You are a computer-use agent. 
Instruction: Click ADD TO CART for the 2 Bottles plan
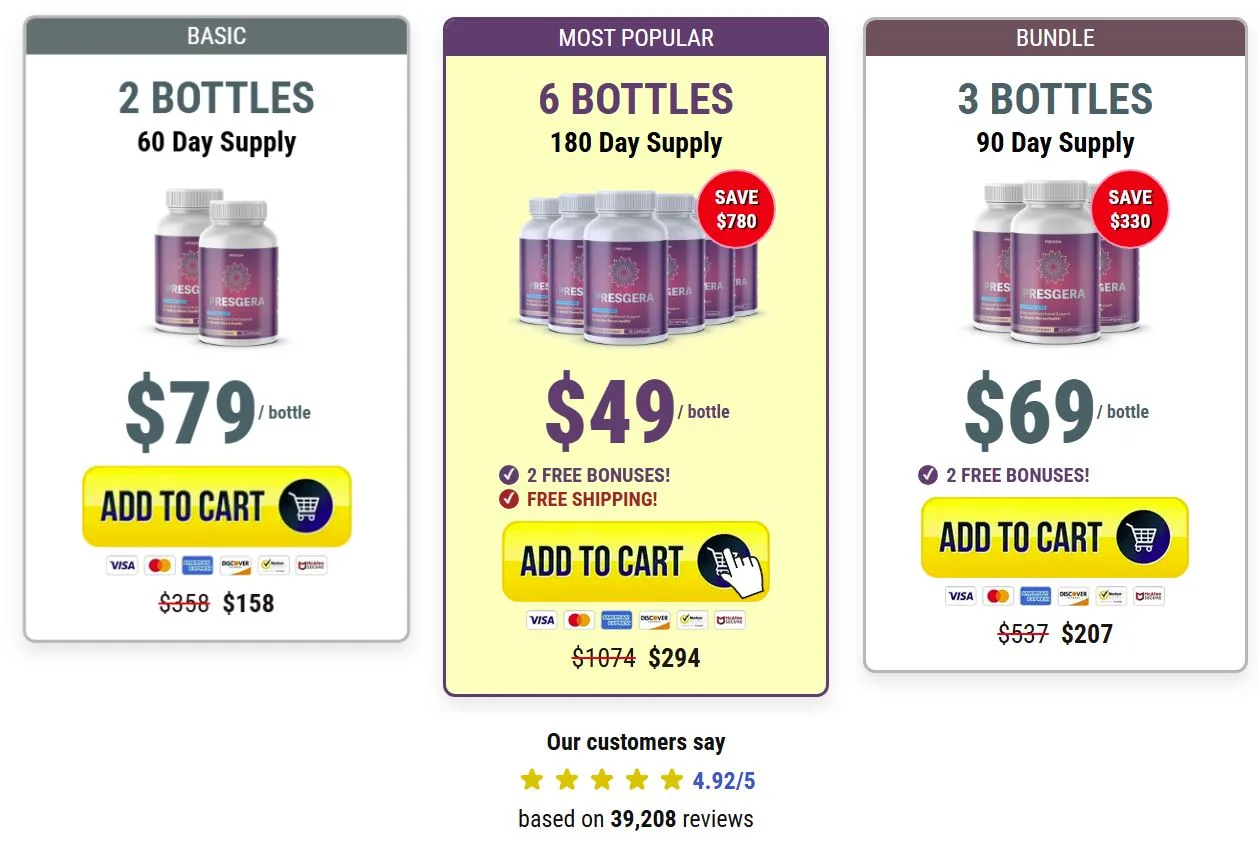(x=216, y=506)
